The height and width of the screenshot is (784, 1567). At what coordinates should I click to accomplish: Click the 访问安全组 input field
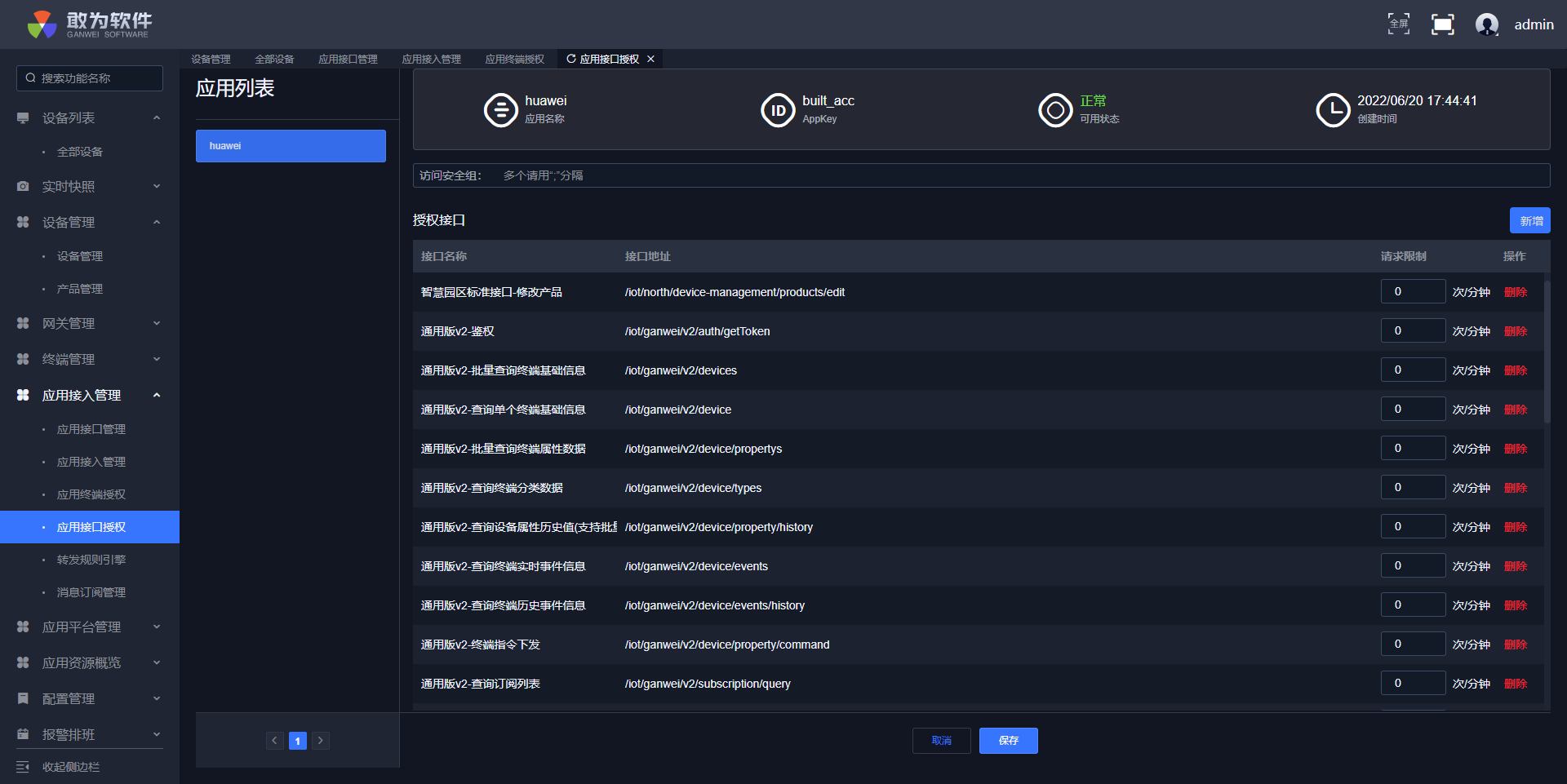tap(1020, 175)
